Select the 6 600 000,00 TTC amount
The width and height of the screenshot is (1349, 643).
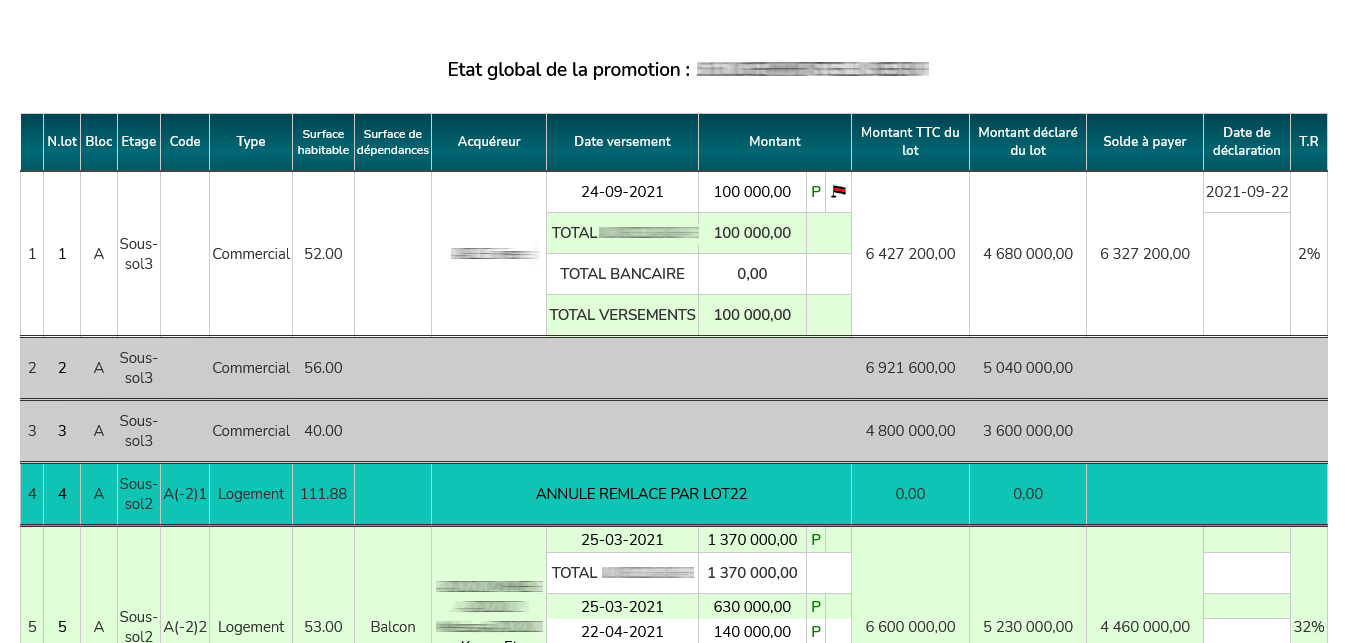[910, 627]
